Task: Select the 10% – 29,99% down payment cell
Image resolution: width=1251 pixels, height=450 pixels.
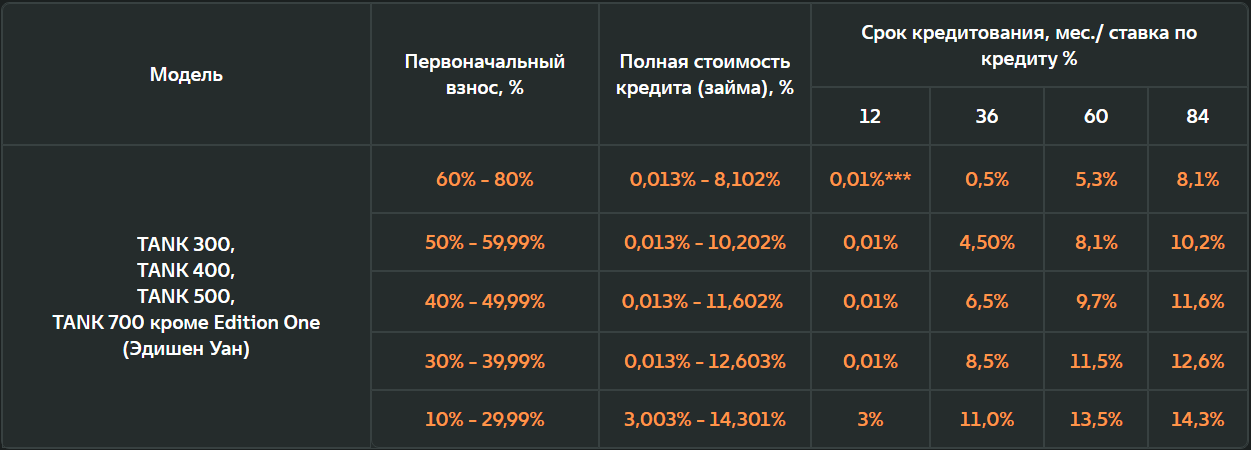Action: coord(485,419)
